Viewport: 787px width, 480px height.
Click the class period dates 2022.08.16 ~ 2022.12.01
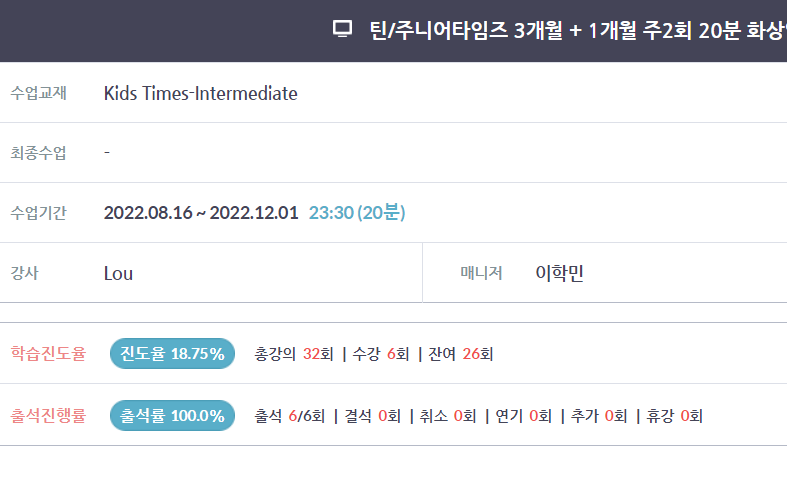201,213
